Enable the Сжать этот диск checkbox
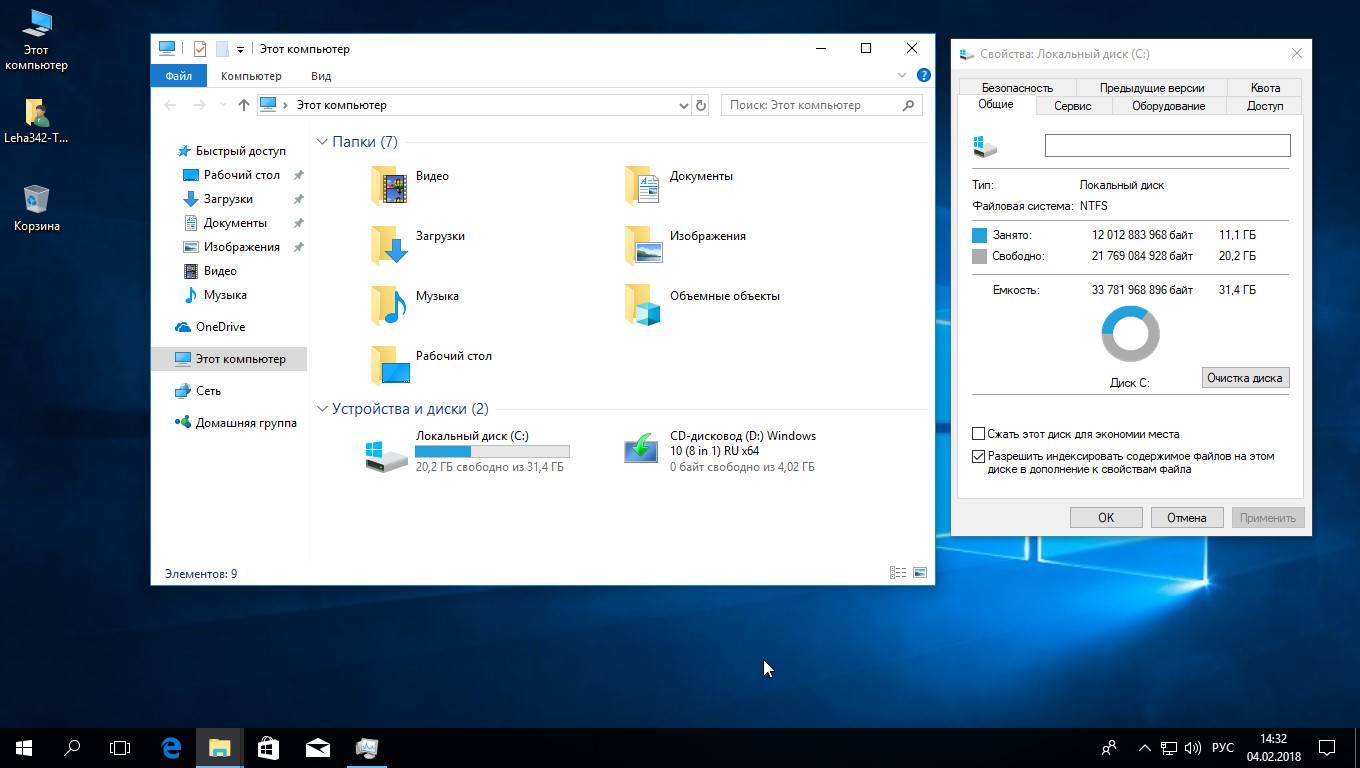The width and height of the screenshot is (1360, 768). point(979,434)
